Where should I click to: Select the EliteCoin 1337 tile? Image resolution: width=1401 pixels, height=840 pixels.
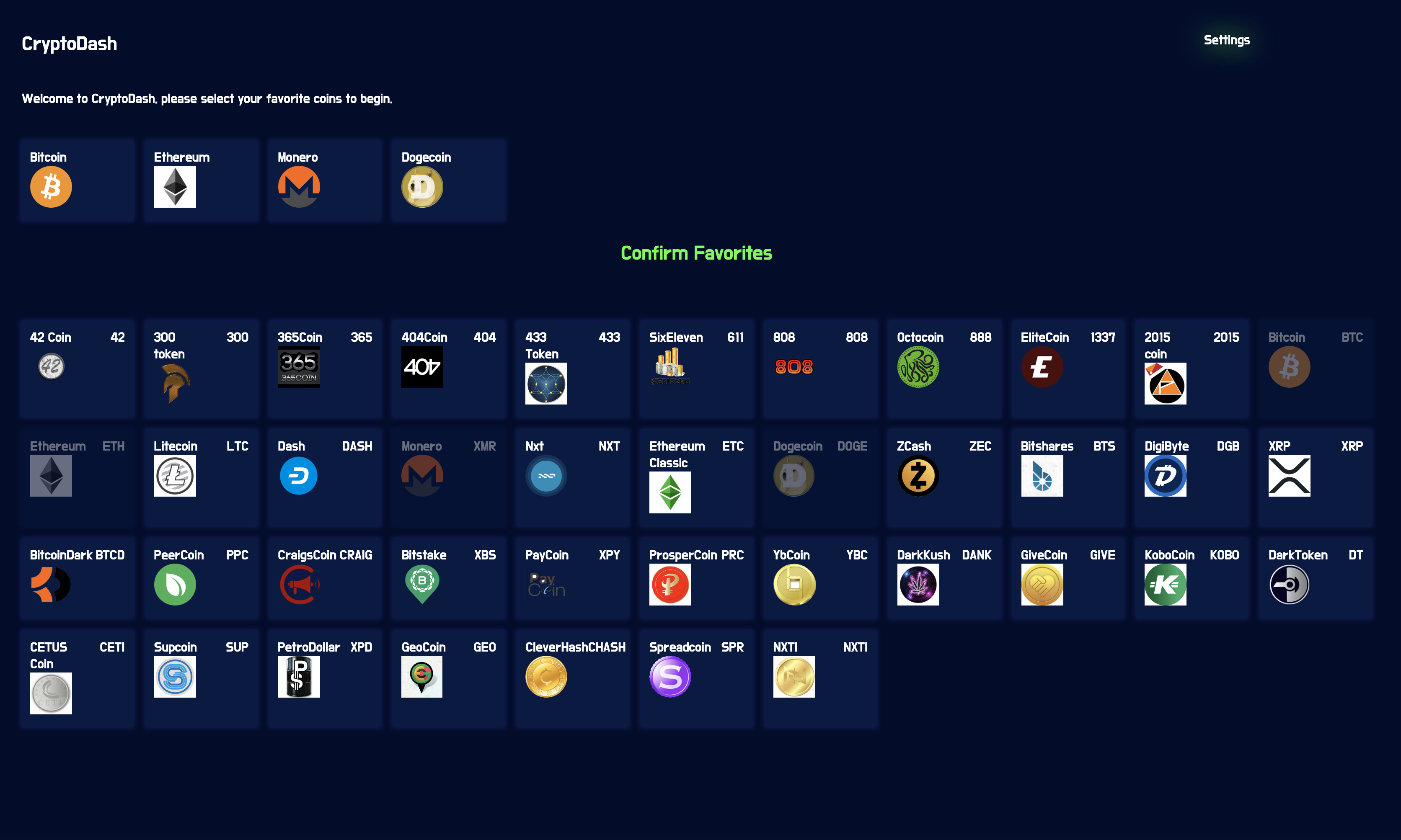[1068, 368]
